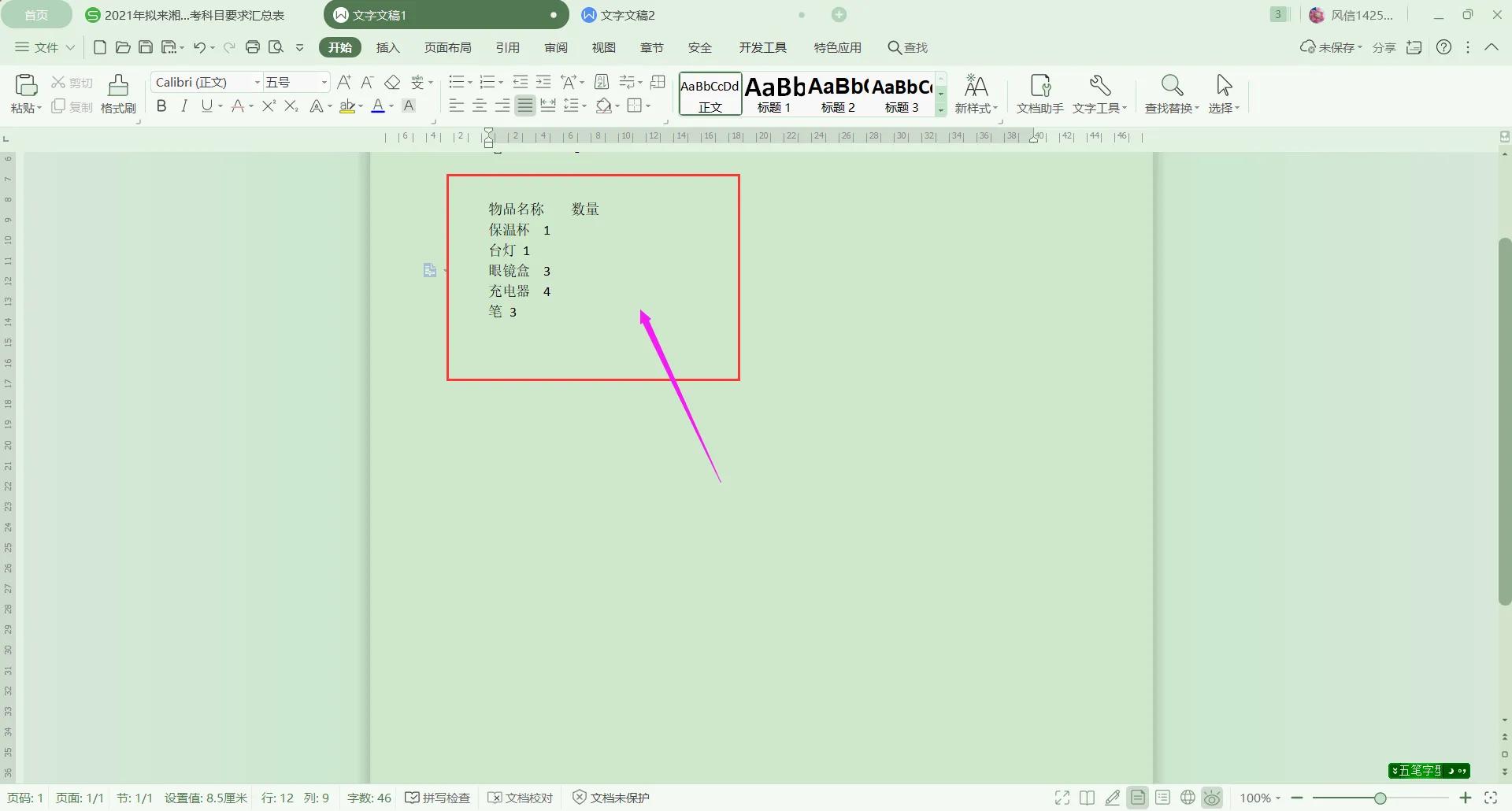This screenshot has width=1512, height=811.
Task: Expand the styles gallery list
Action: pyautogui.click(x=941, y=110)
